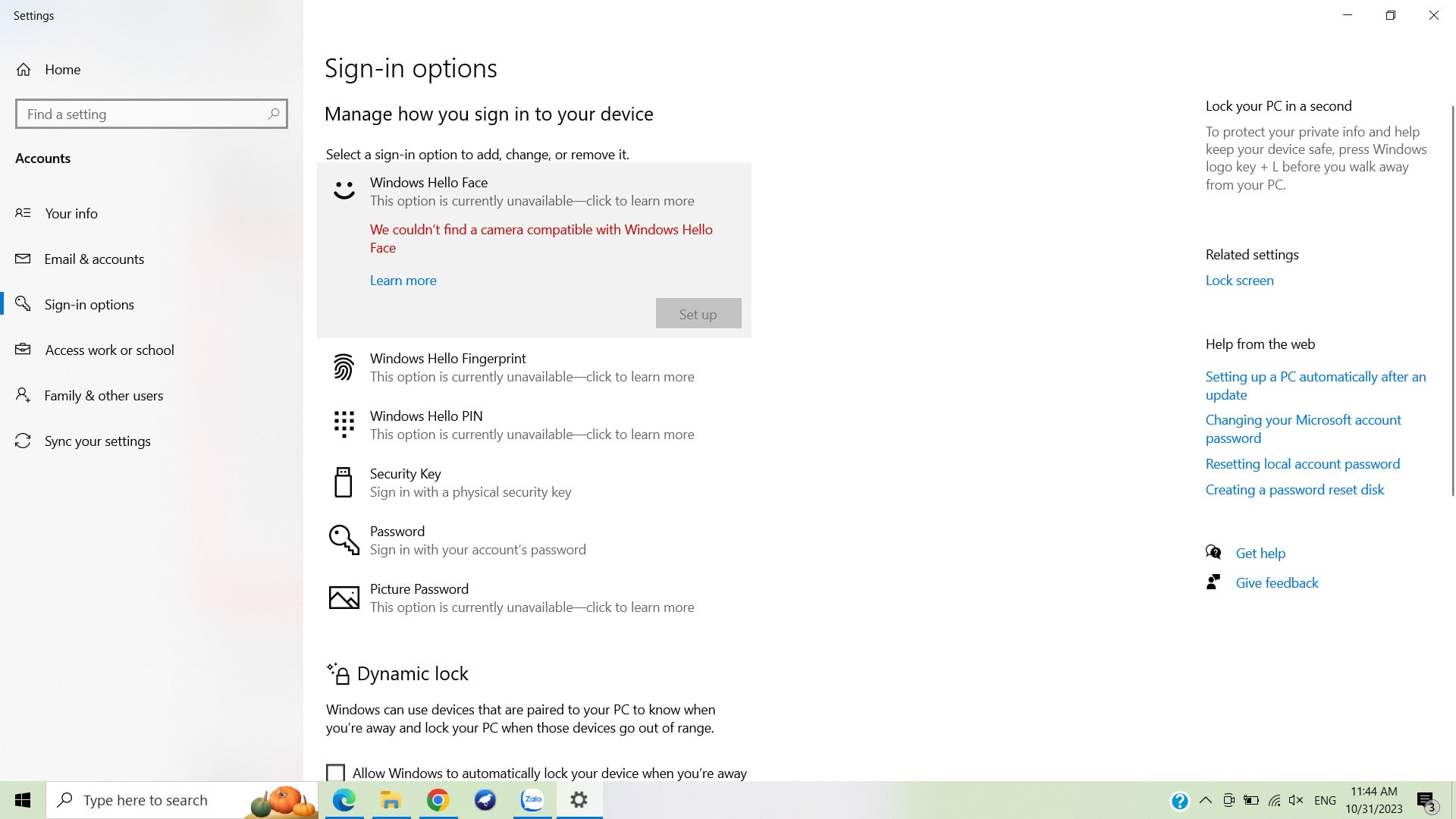The width and height of the screenshot is (1456, 819).
Task: Enable the automatic lock when away checkbox
Action: click(335, 773)
